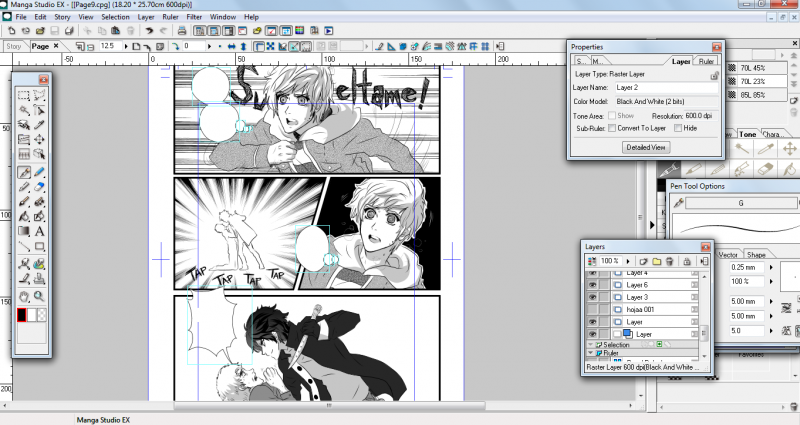This screenshot has width=800, height=425.
Task: Click the Layer Name input field
Action: click(665, 87)
